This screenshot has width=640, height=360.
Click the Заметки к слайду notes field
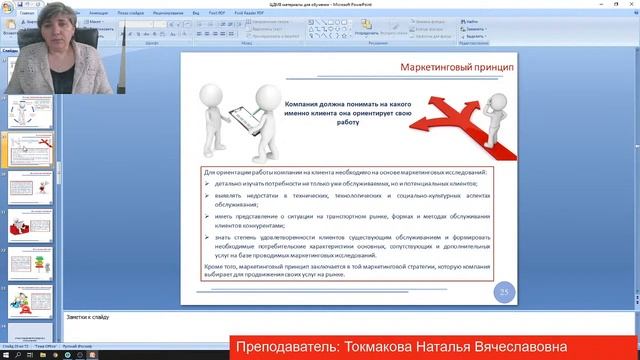(x=349, y=327)
